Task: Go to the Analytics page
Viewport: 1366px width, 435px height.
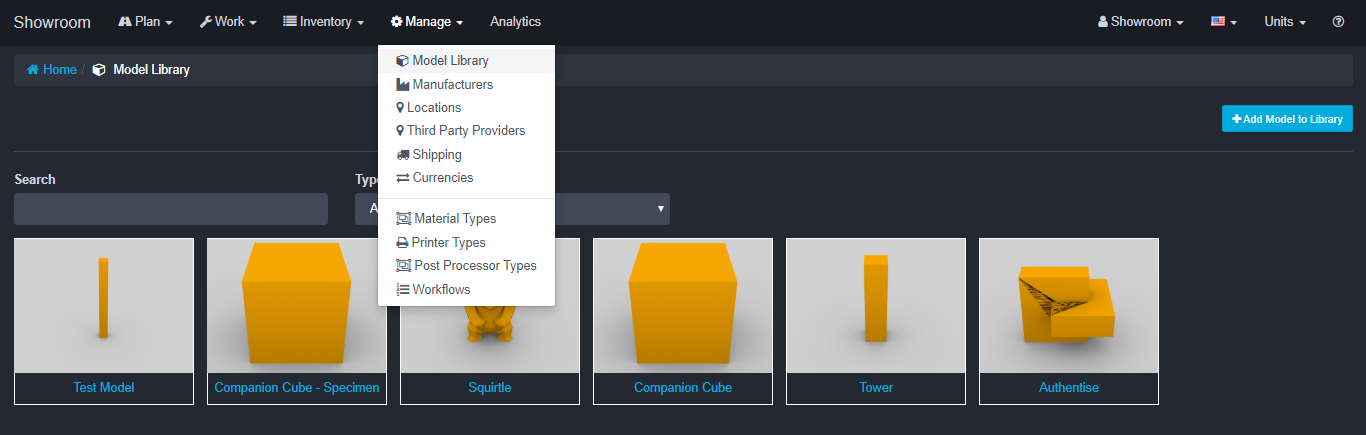Action: coord(515,22)
